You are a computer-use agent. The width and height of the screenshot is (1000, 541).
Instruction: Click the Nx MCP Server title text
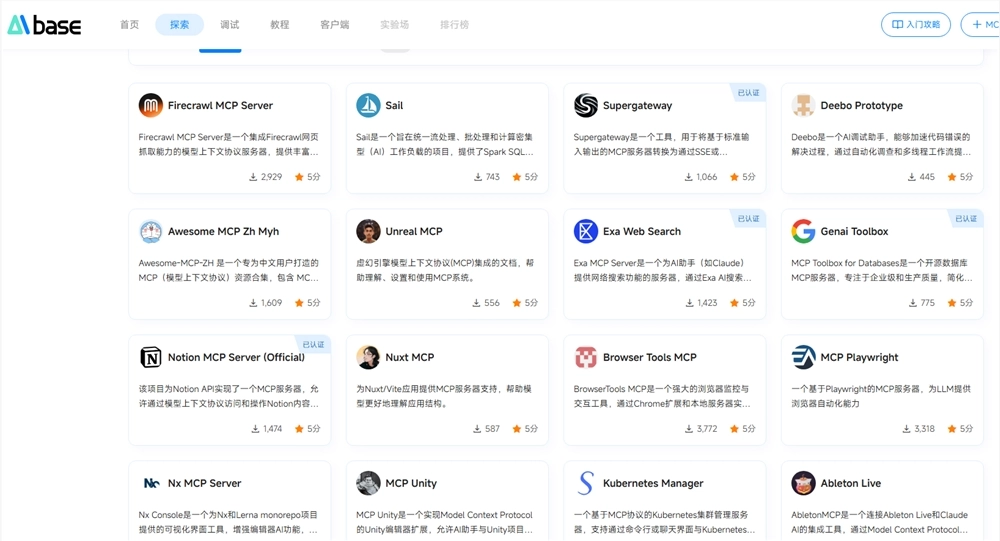204,483
